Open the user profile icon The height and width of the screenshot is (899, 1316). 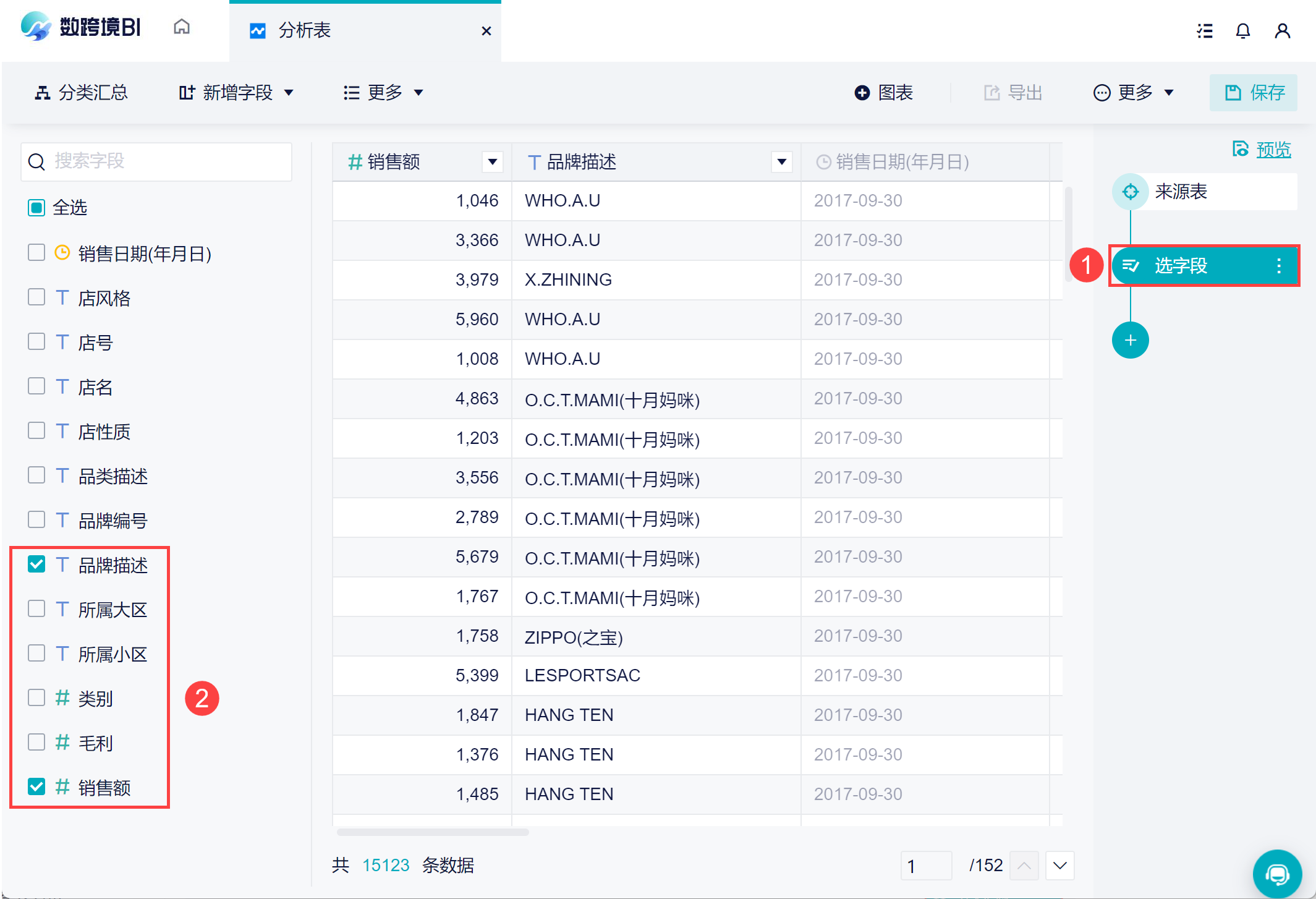(1282, 31)
